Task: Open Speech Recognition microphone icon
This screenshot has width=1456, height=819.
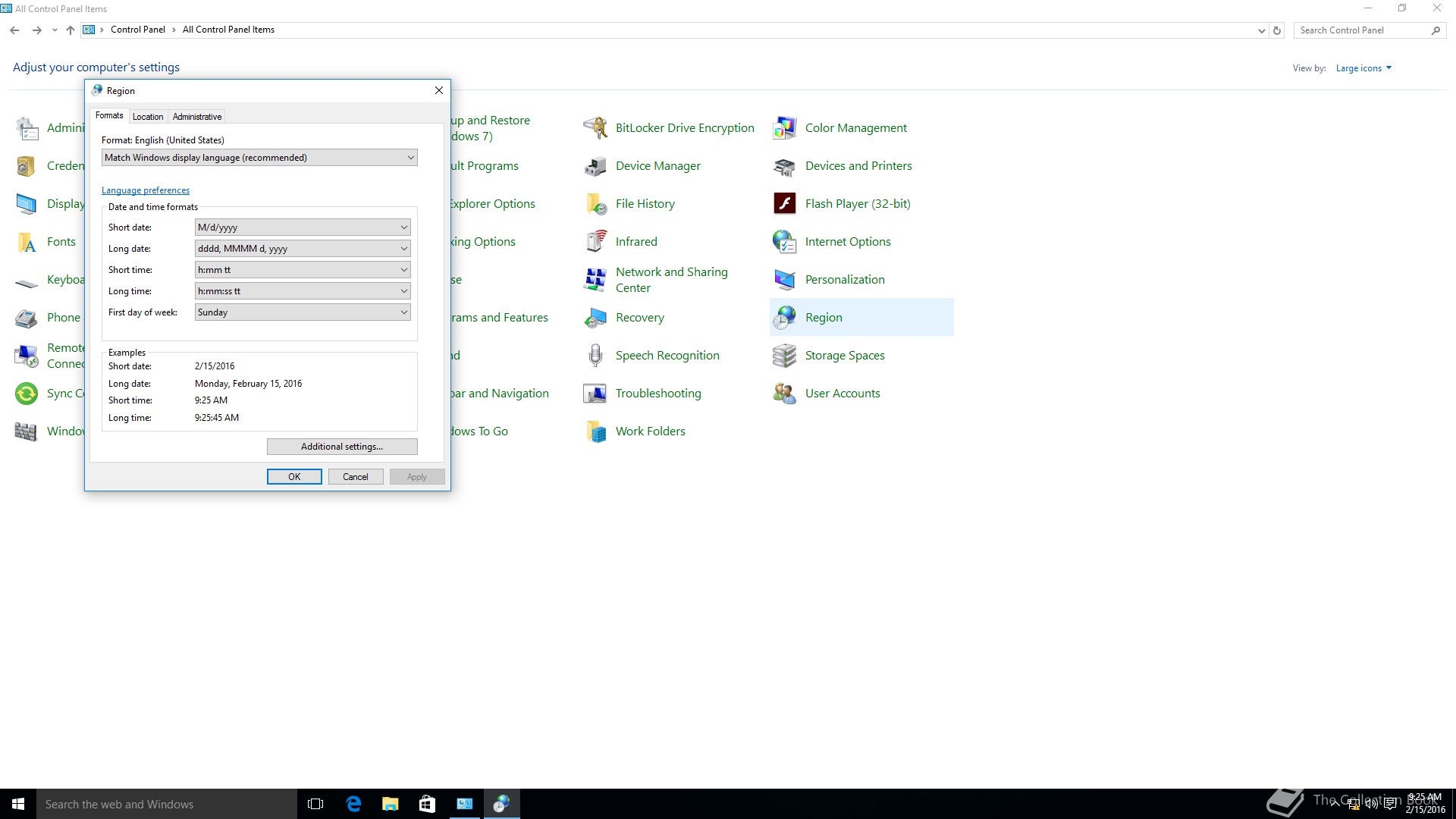Action: click(x=595, y=356)
